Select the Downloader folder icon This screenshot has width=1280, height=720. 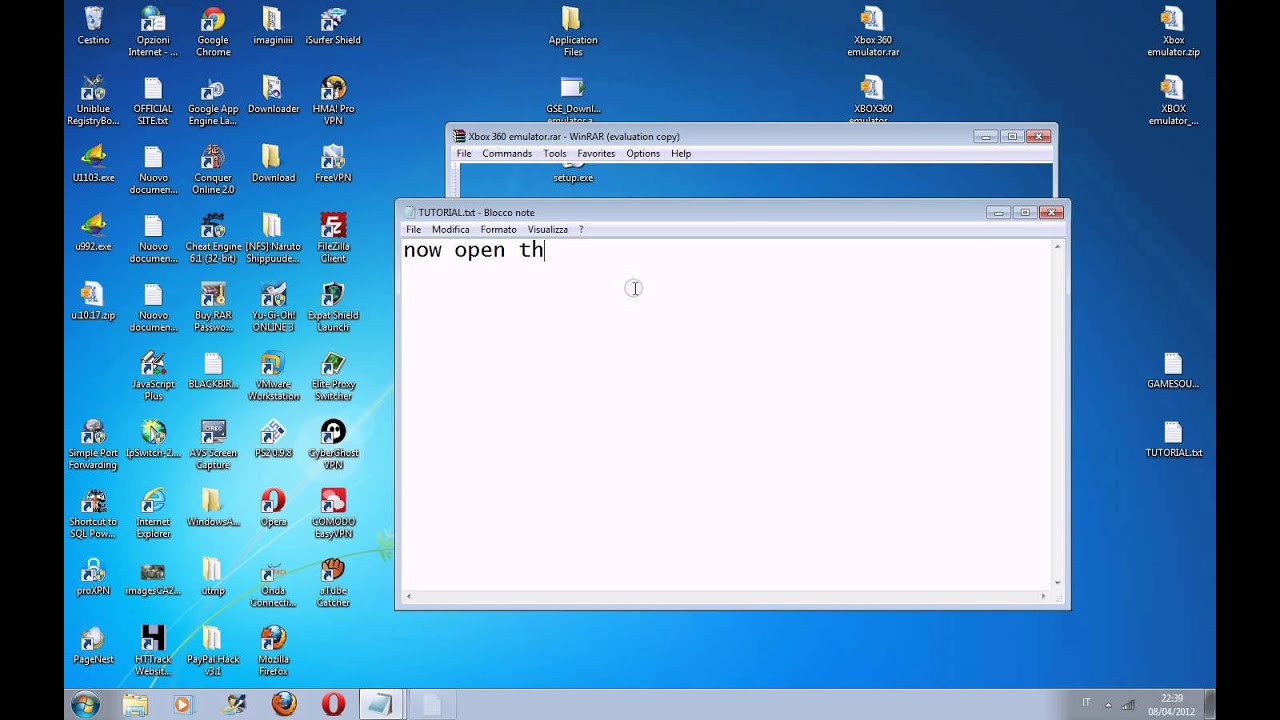pyautogui.click(x=273, y=95)
